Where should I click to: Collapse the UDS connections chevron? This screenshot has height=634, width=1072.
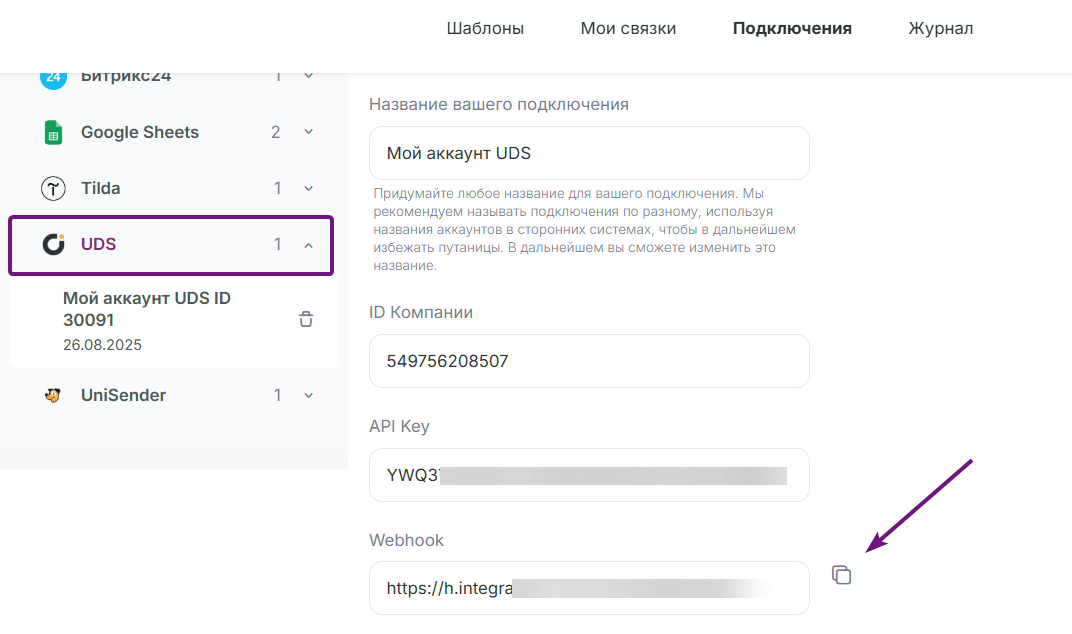(308, 245)
